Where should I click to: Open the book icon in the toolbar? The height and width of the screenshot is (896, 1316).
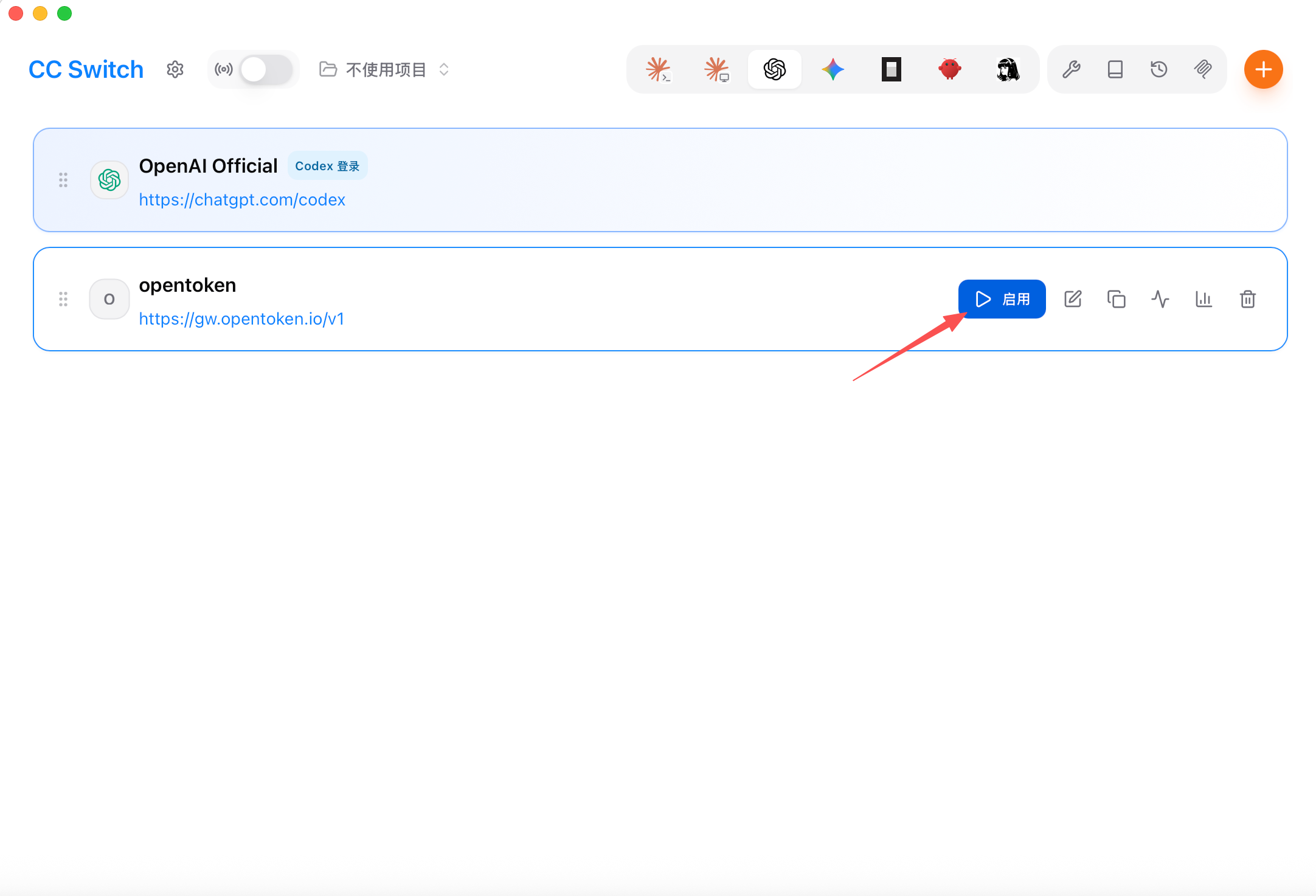click(x=1115, y=69)
